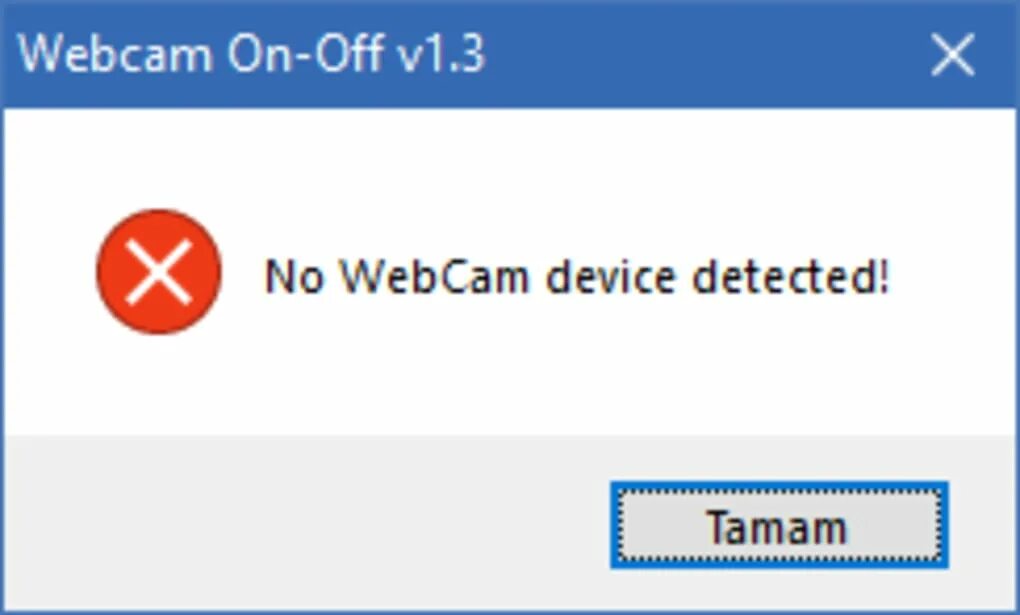Close the Webcam On-Off dialog window
Image resolution: width=1020 pixels, height=615 pixels.
click(952, 55)
